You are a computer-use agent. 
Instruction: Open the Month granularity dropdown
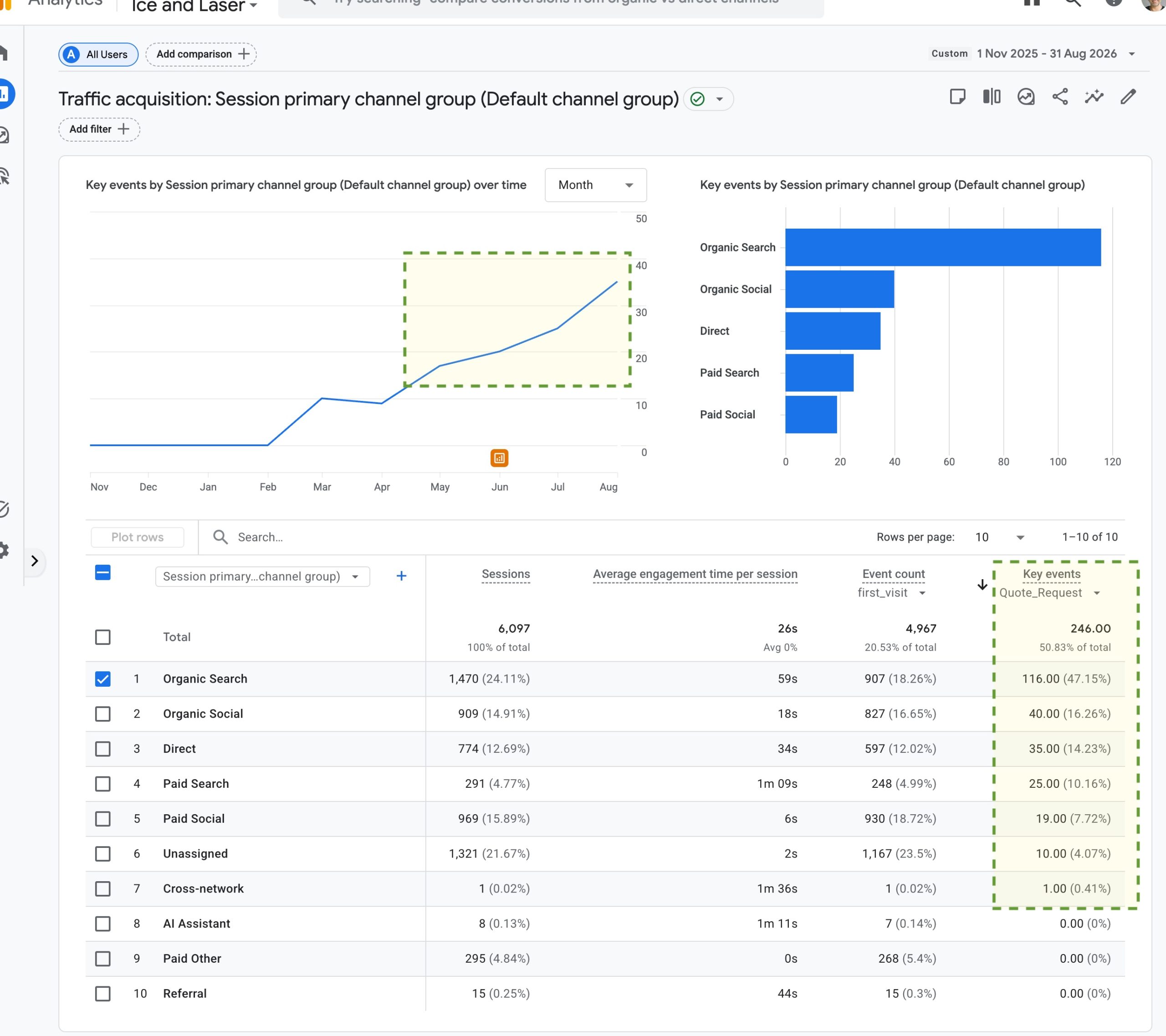point(596,185)
